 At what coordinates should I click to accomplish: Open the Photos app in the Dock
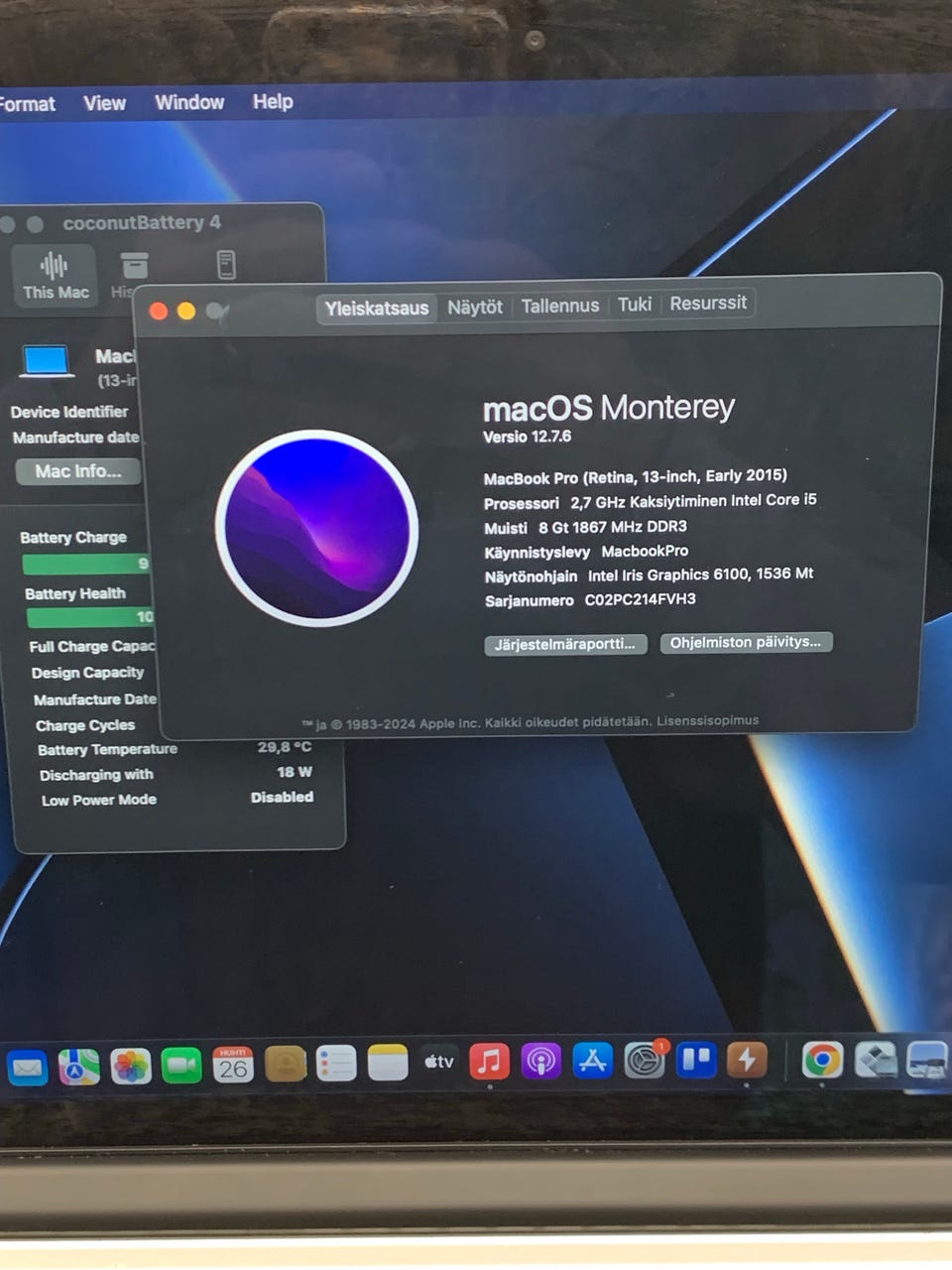(131, 1067)
